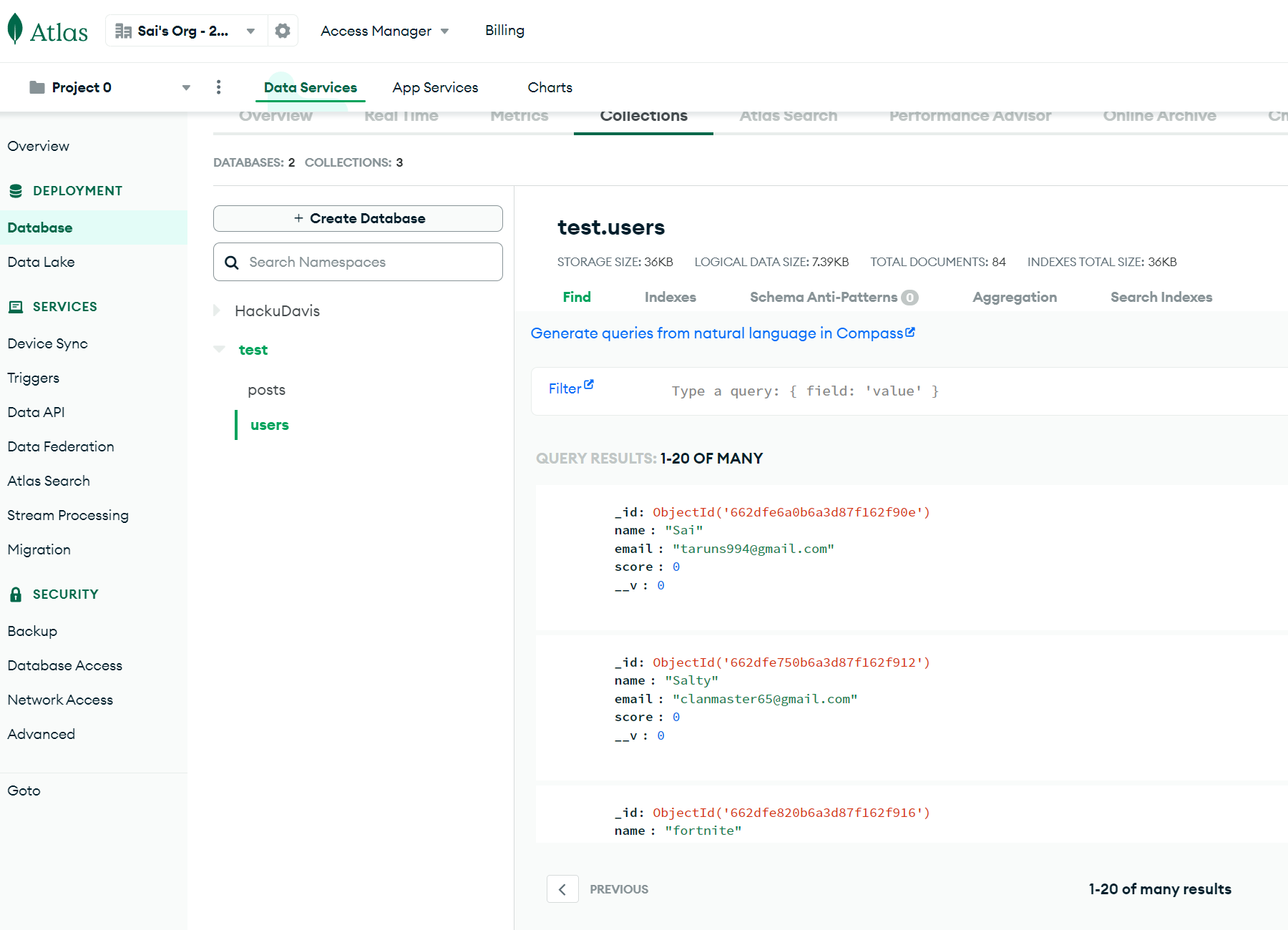Click ObjectId ending in f162f916
Screen dimensions: 1288x930
791,813
